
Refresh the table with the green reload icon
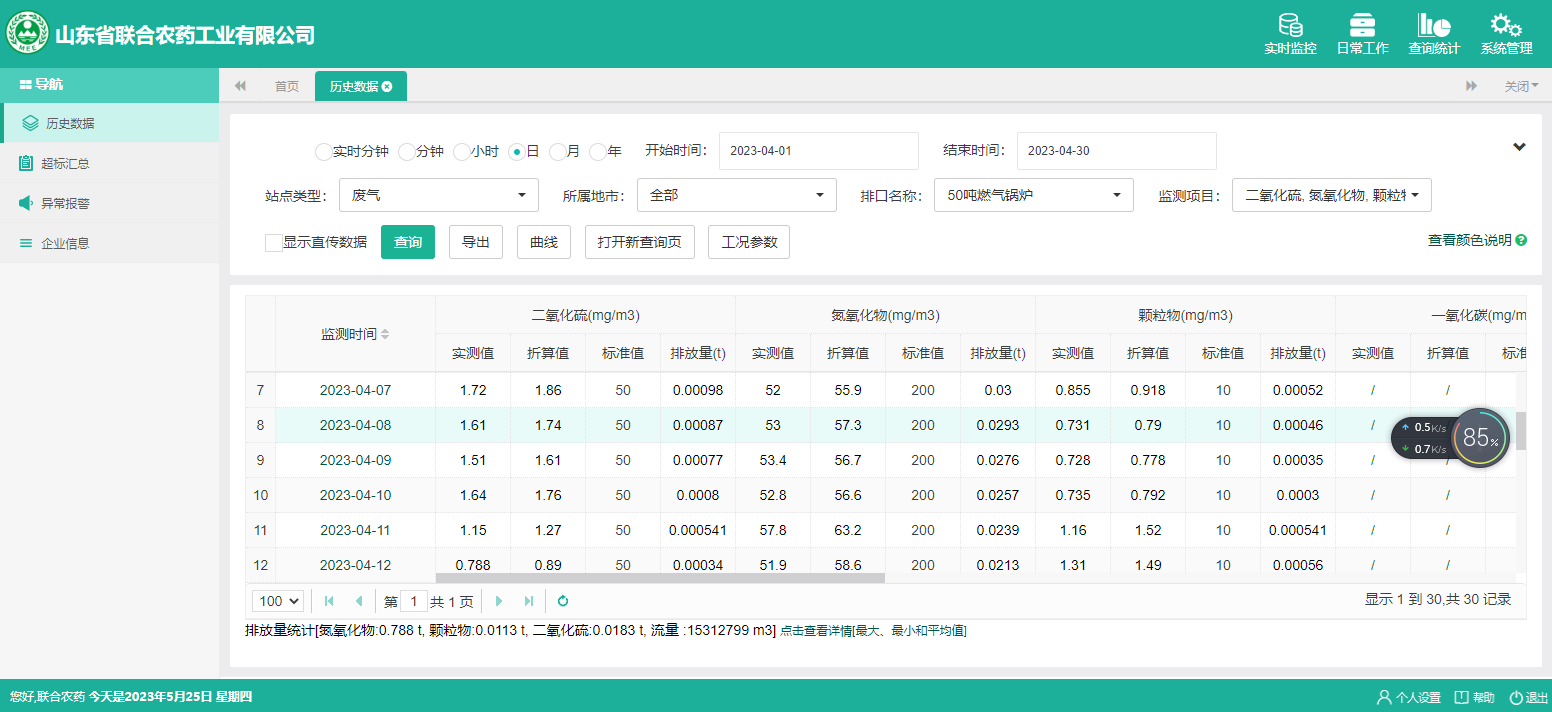coord(563,601)
